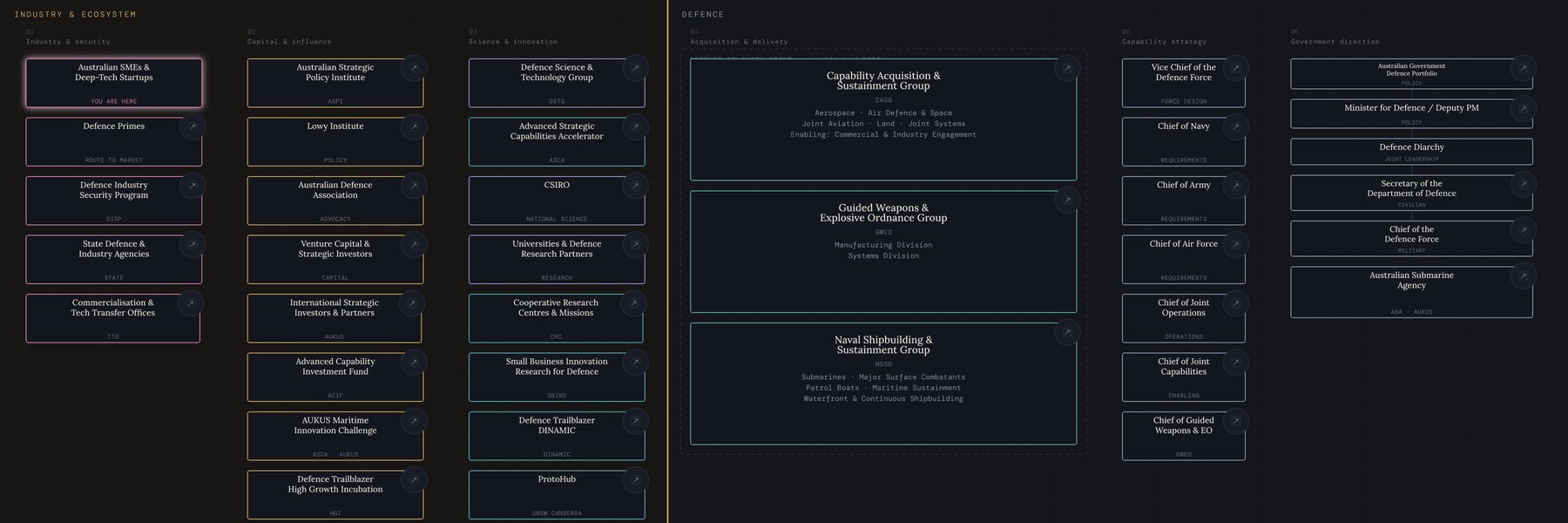1568x523 pixels.
Task: Click the 'DEFENCE' section heading
Action: pyautogui.click(x=703, y=15)
